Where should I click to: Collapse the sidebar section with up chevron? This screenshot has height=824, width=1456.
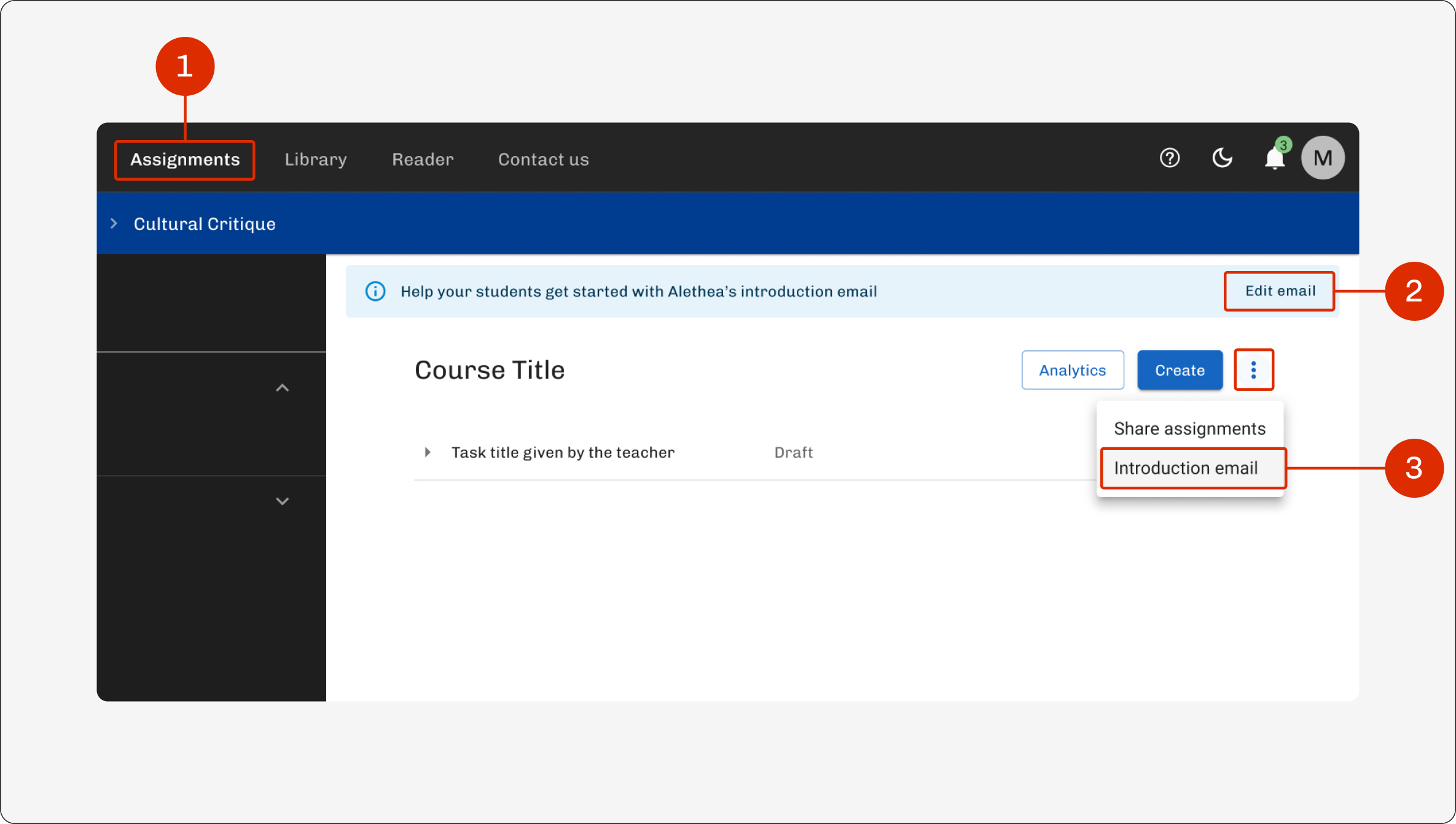282,388
